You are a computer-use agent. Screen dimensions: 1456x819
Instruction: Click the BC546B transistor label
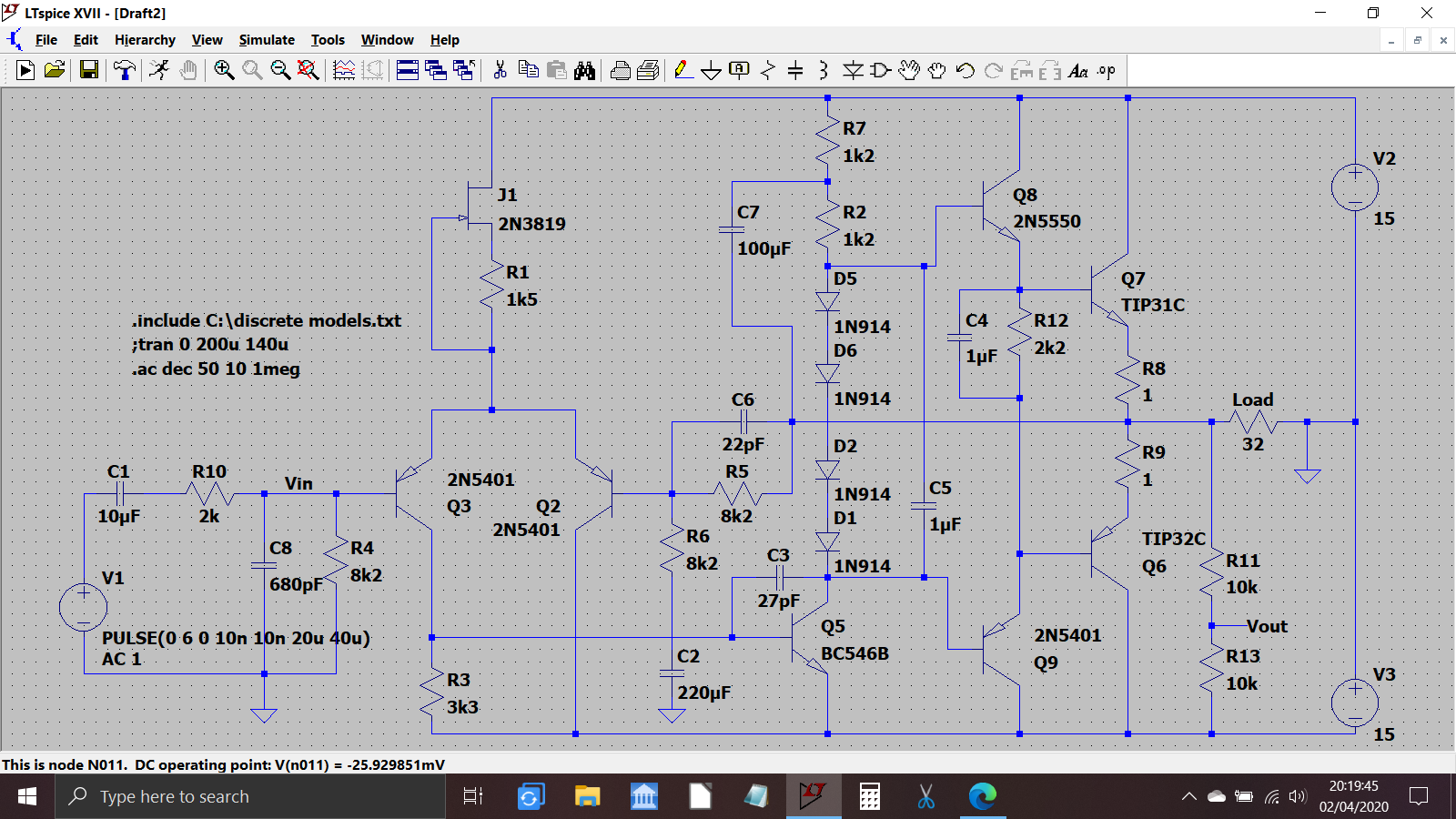[x=854, y=653]
